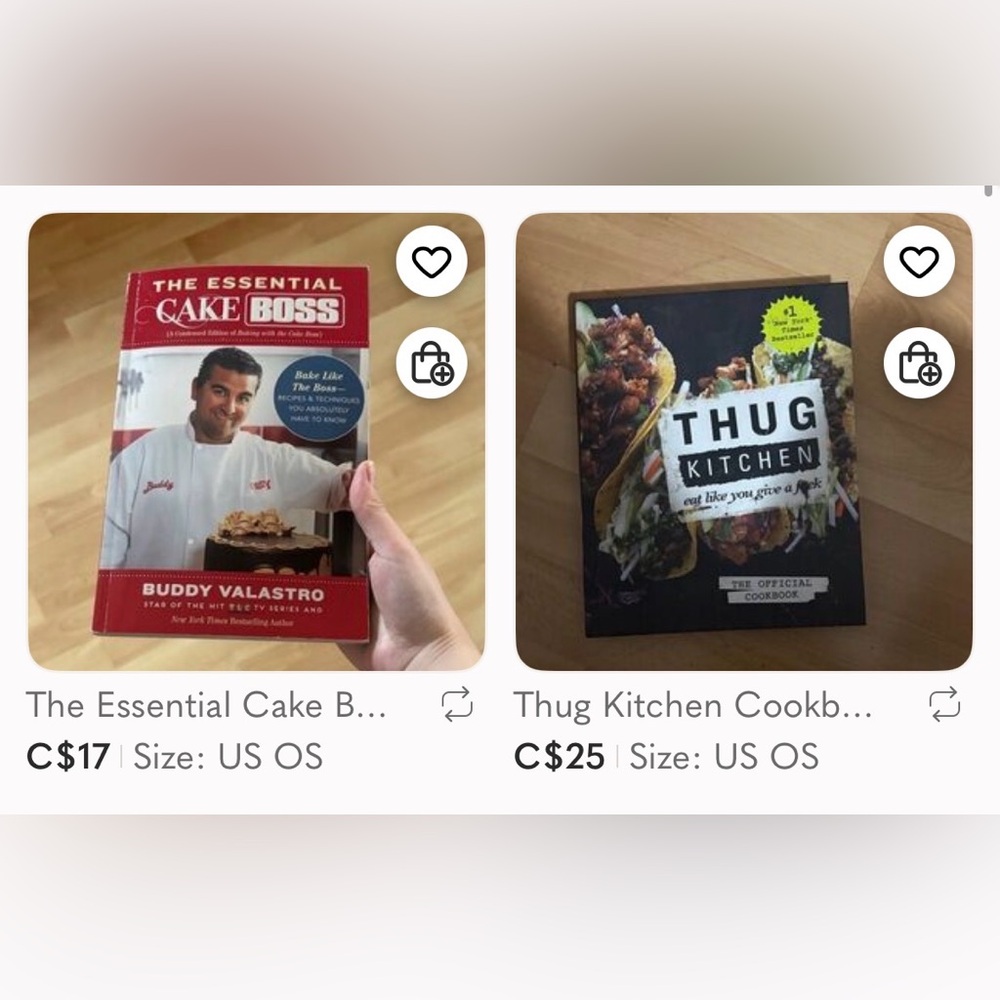
Task: Open The Essential Cake Boss photo
Action: tap(256, 441)
